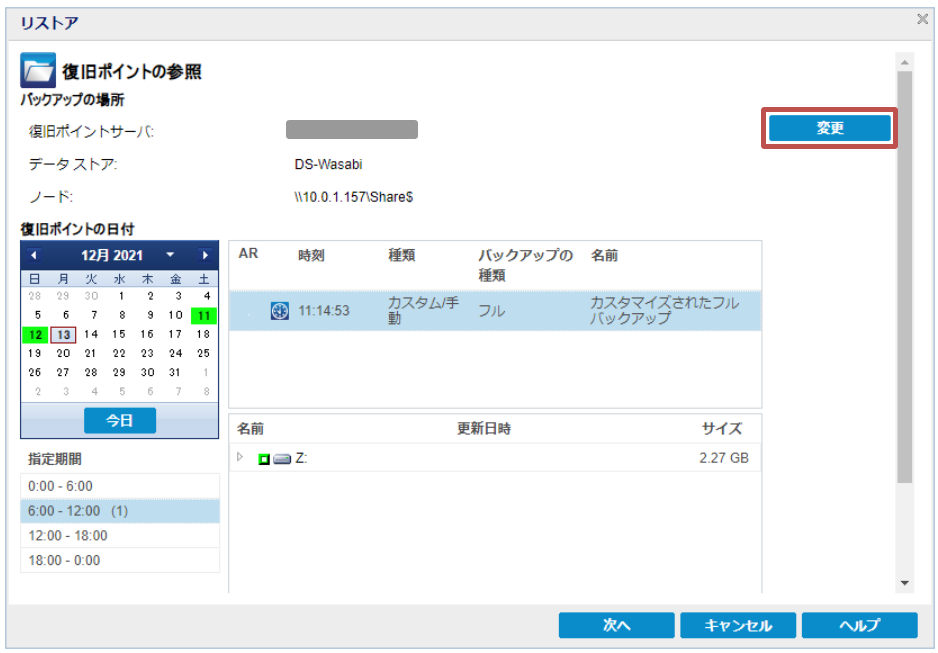
Task: Click the キャンセル button
Action: (738, 625)
